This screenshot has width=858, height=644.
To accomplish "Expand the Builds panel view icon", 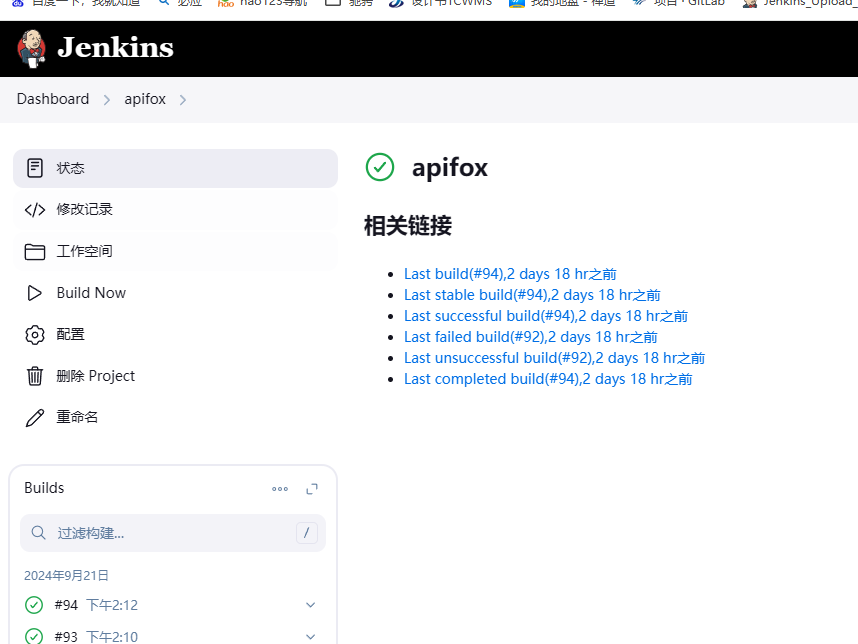I will 312,489.
